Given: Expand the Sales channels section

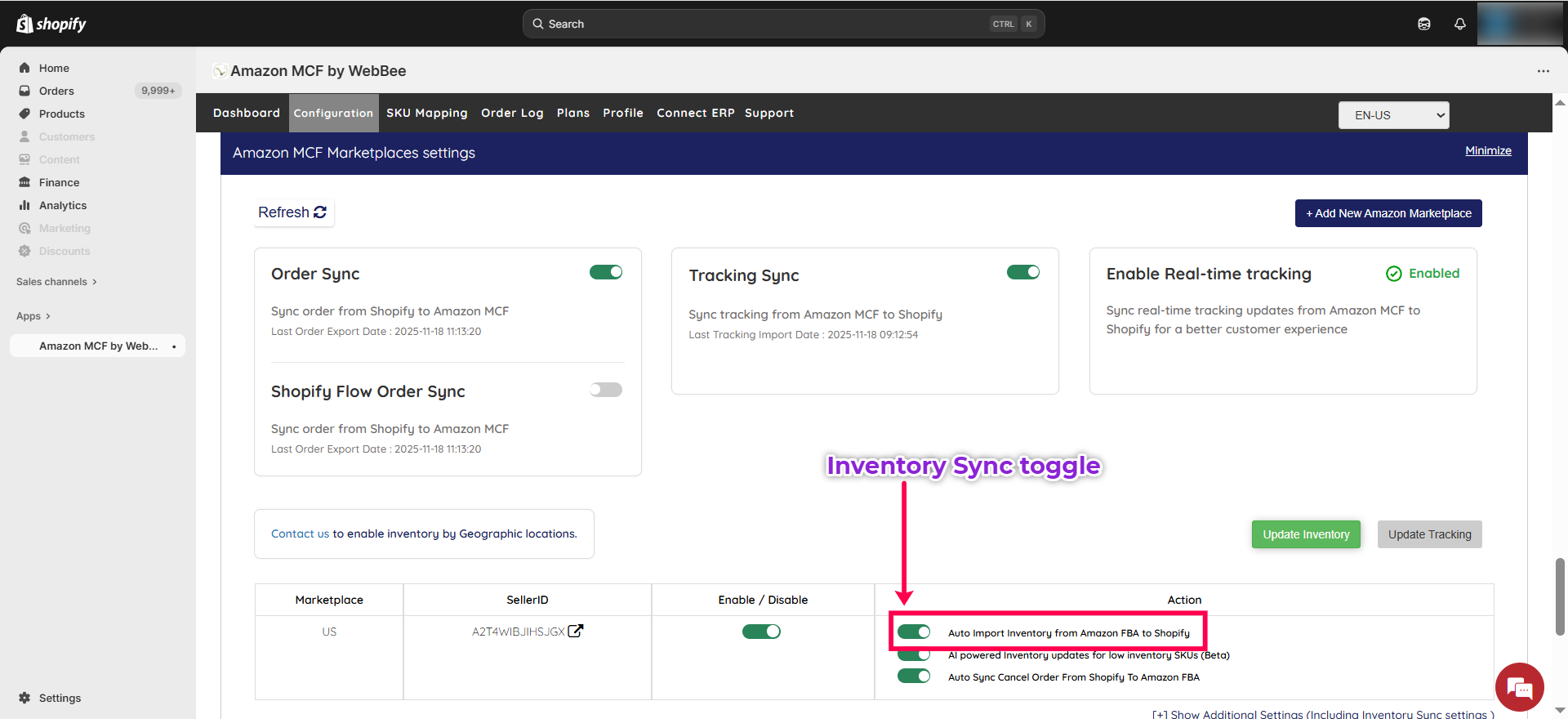Looking at the screenshot, I should tap(56, 282).
